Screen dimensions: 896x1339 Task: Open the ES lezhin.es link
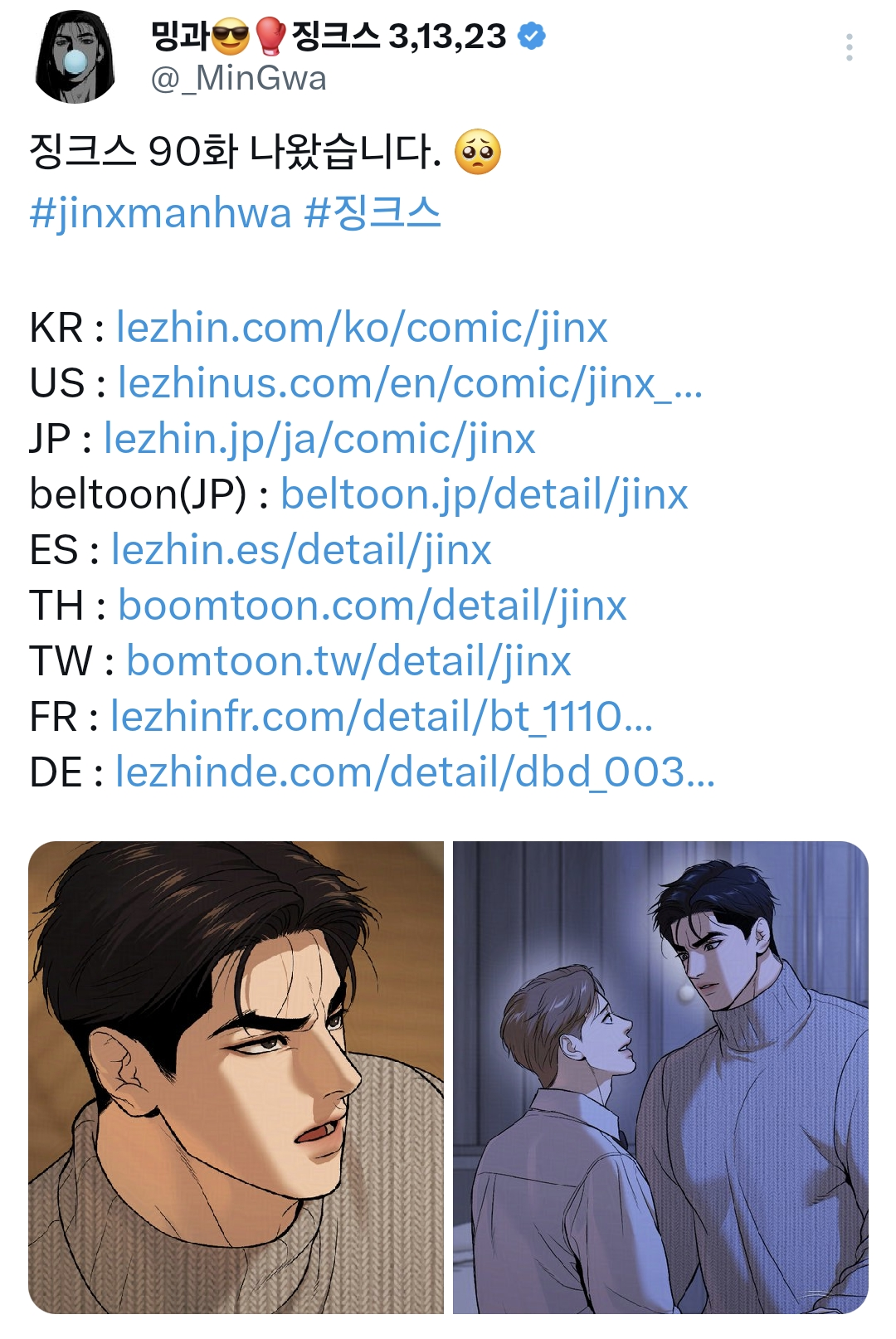[x=301, y=550]
